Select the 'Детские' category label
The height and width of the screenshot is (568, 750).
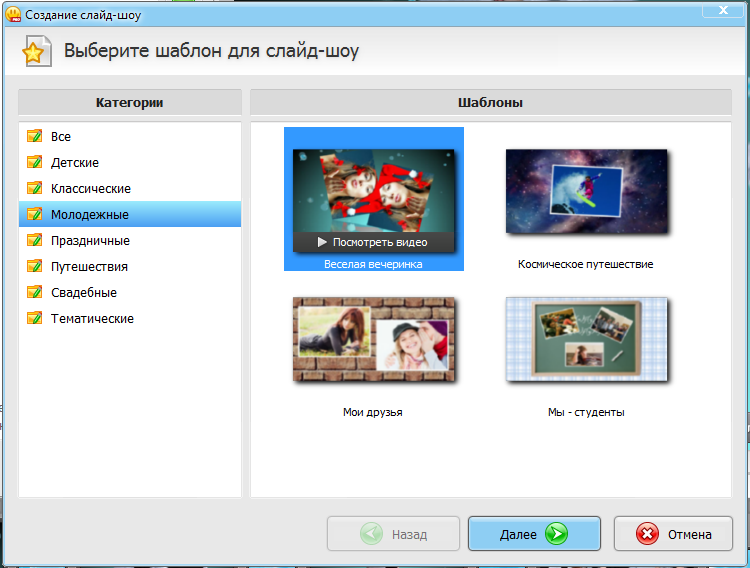[75, 163]
